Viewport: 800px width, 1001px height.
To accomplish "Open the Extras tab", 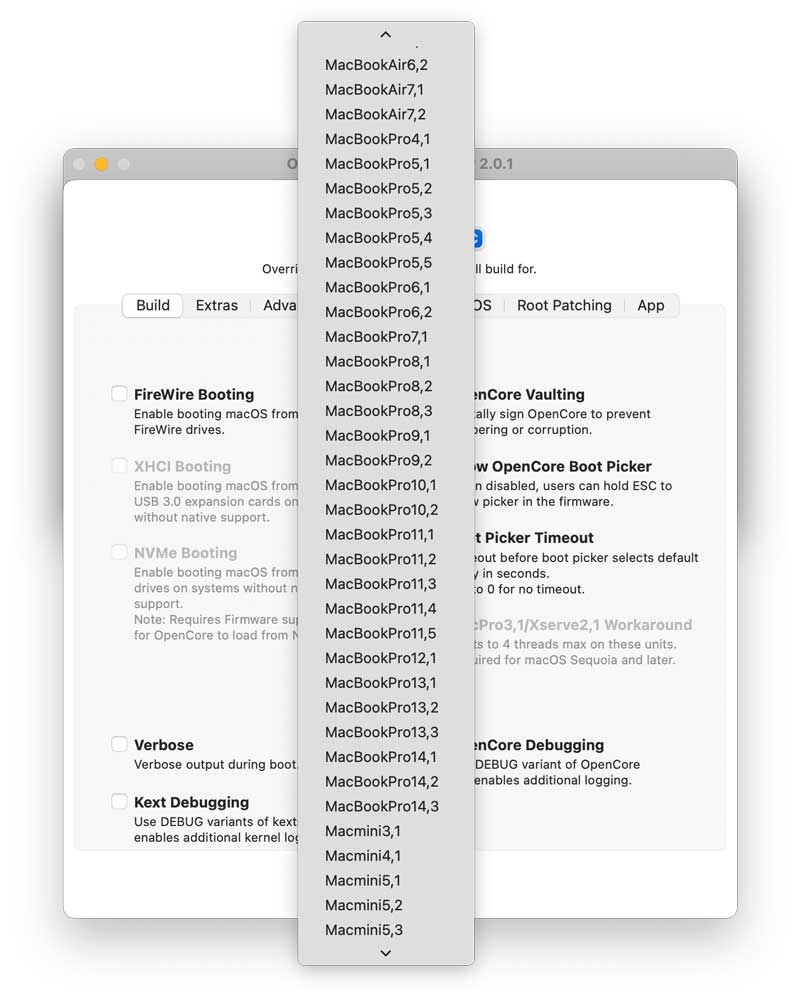I will (216, 306).
